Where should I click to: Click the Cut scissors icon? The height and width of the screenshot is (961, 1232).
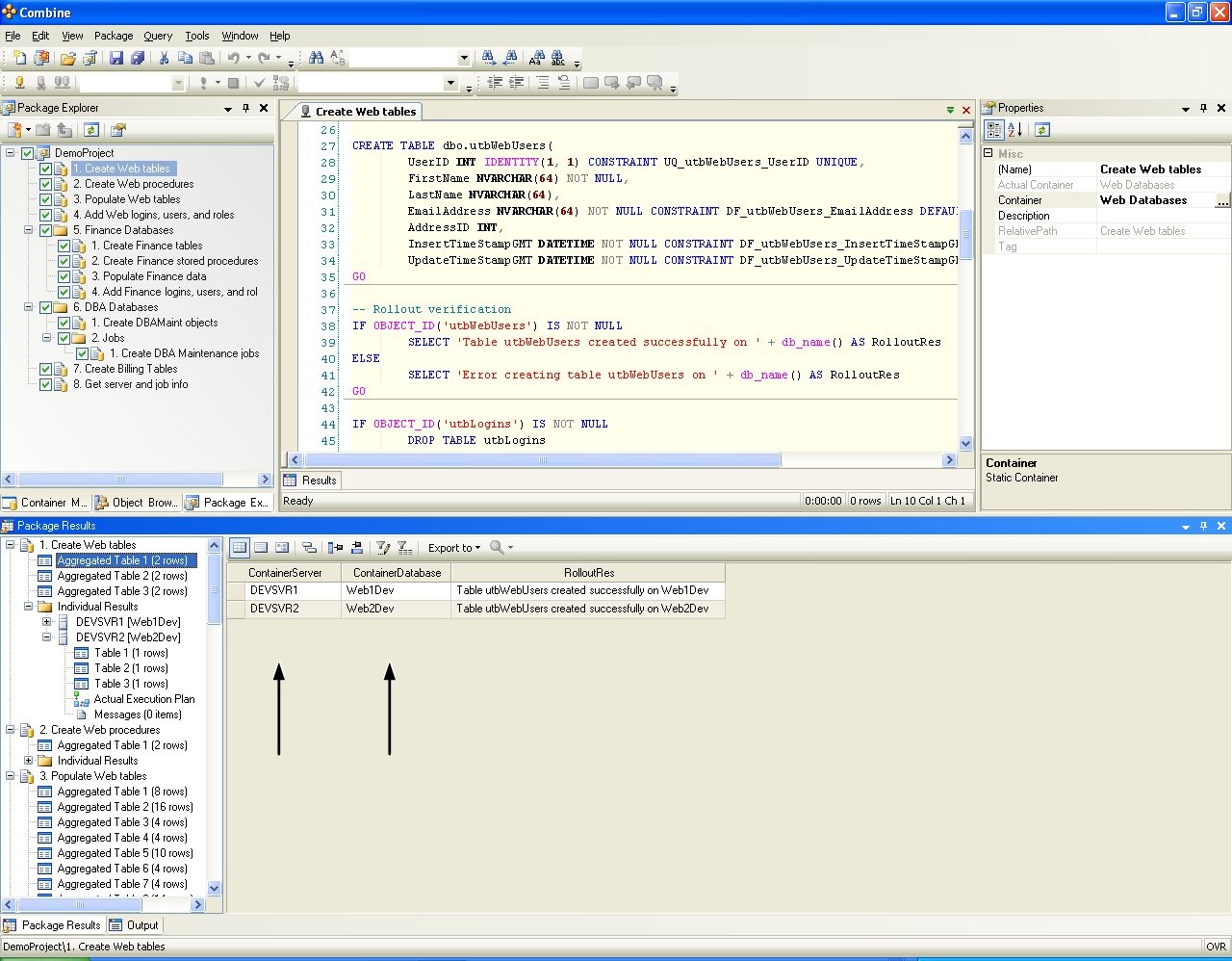point(164,59)
